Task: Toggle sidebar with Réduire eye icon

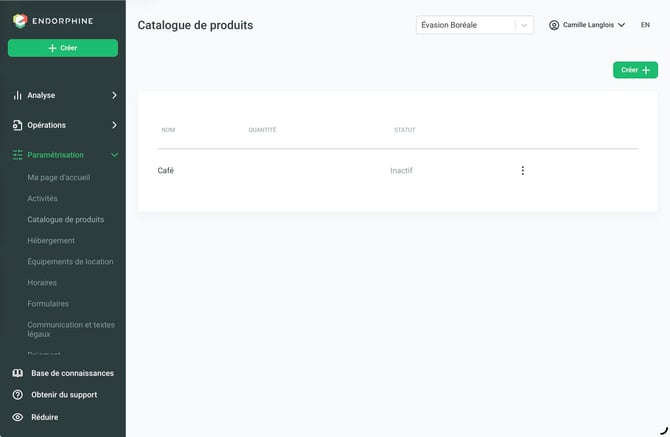Action: [18, 417]
